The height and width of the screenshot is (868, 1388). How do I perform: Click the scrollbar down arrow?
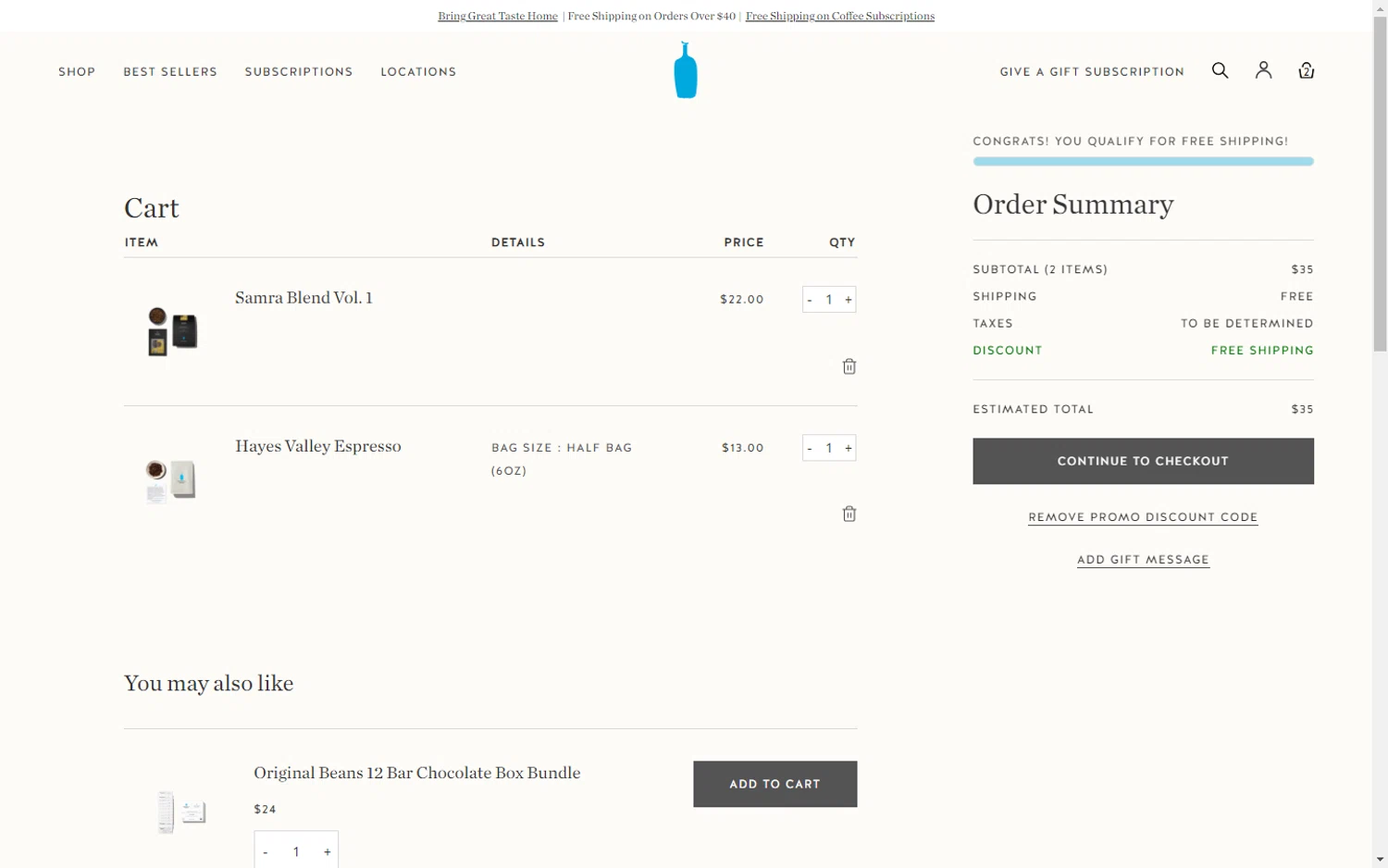[x=1380, y=860]
